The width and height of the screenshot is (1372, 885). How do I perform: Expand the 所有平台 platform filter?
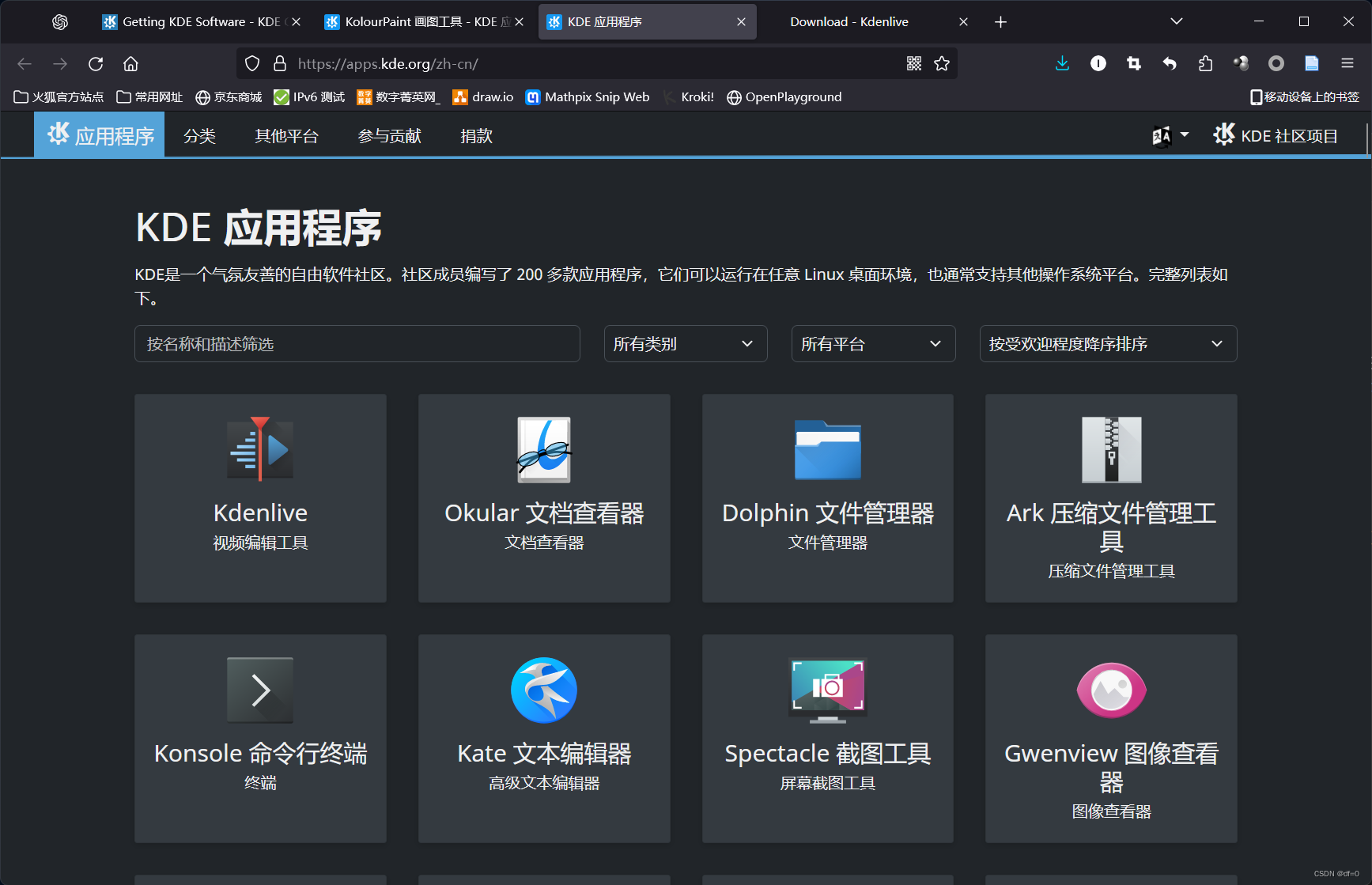[x=873, y=343]
